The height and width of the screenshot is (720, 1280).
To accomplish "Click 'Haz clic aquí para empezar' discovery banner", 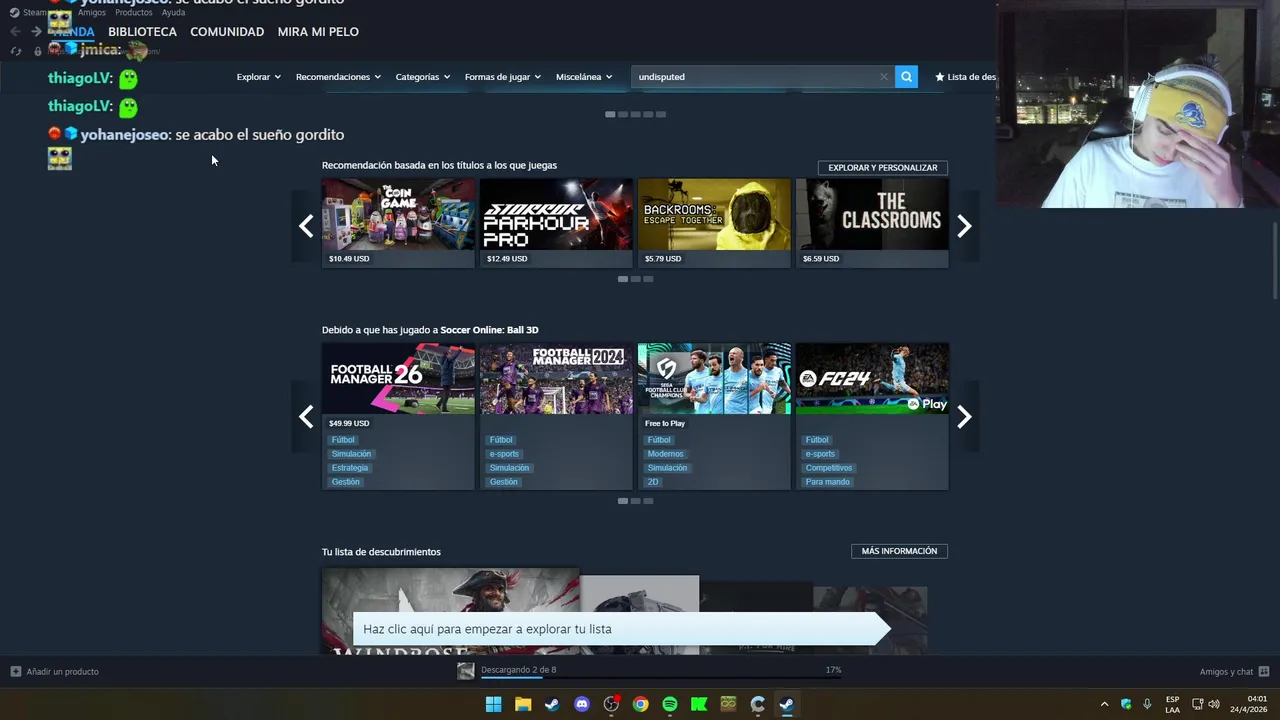I will click(x=620, y=629).
